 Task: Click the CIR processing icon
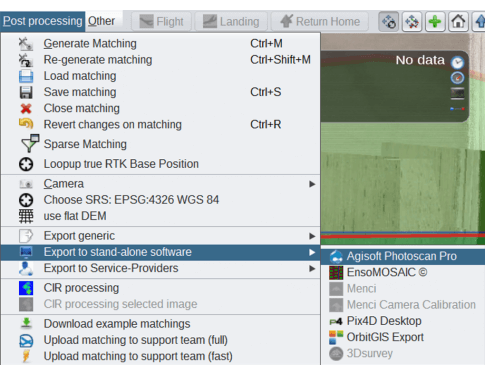pos(26,288)
